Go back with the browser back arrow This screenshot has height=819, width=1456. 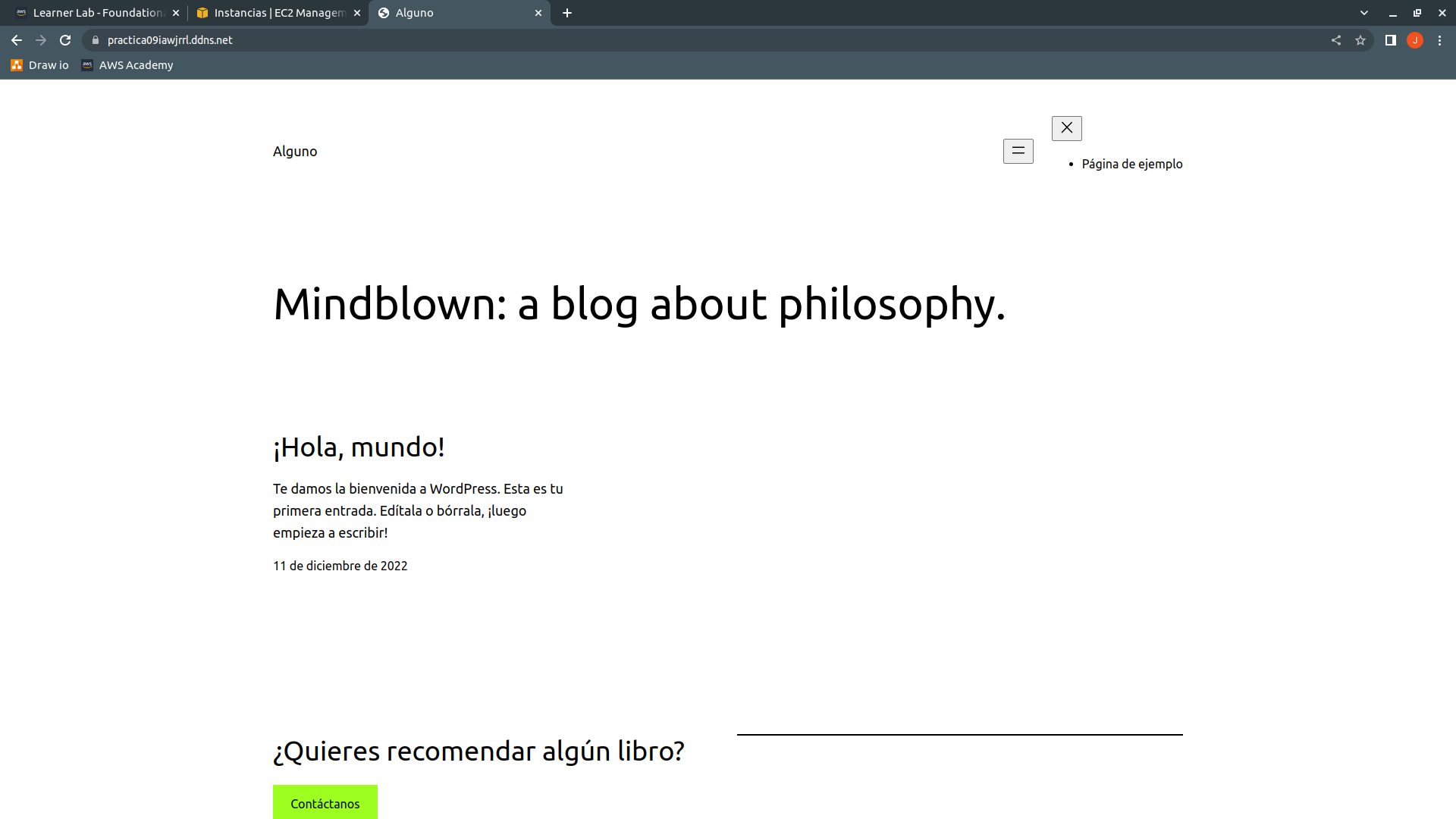click(x=17, y=40)
